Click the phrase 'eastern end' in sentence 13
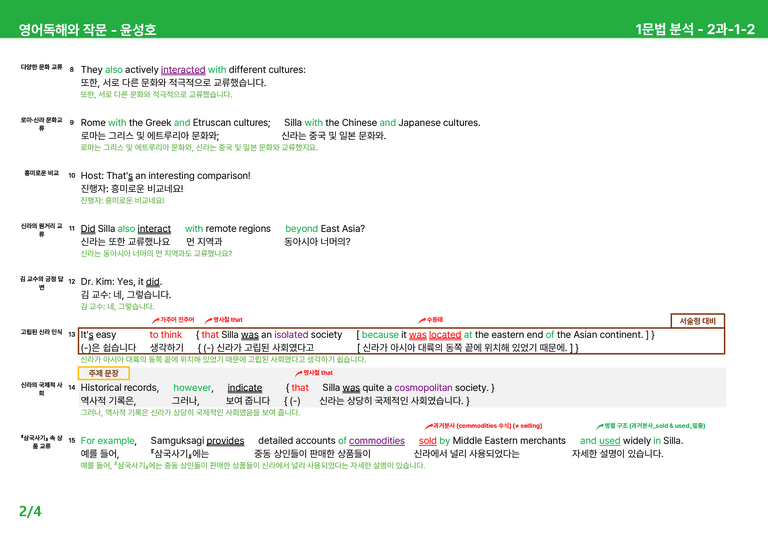Viewport: 768px width, 543px height. coord(517,335)
